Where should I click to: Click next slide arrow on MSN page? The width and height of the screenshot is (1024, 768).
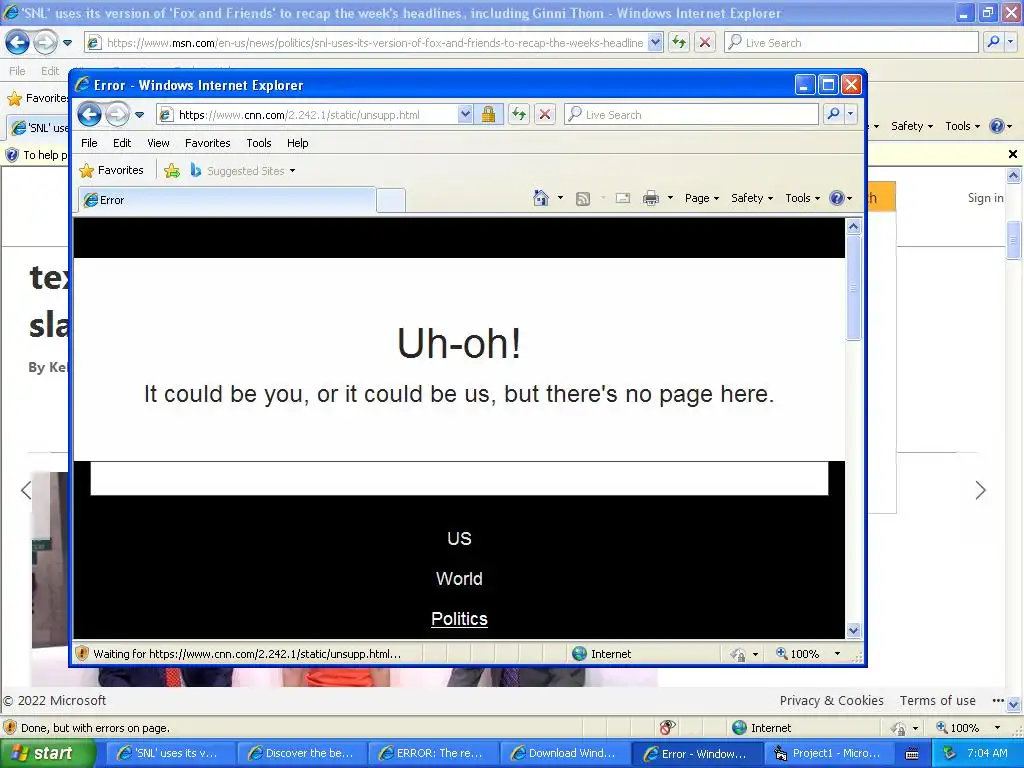[980, 490]
